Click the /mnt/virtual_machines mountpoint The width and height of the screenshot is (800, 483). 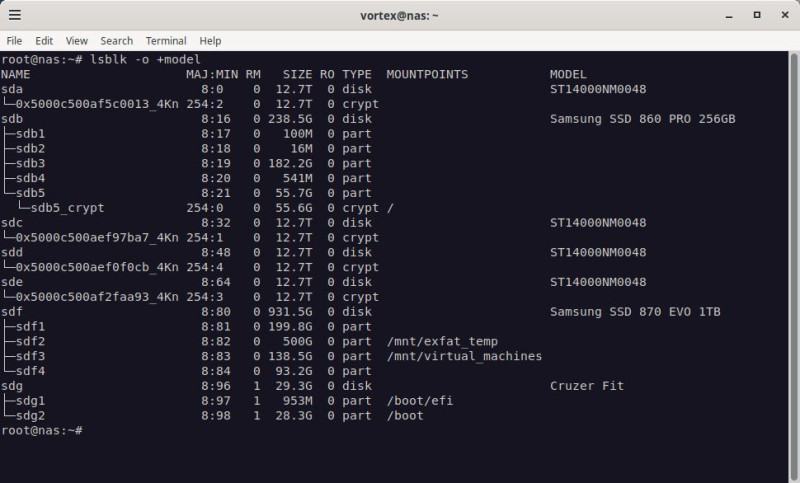click(464, 356)
